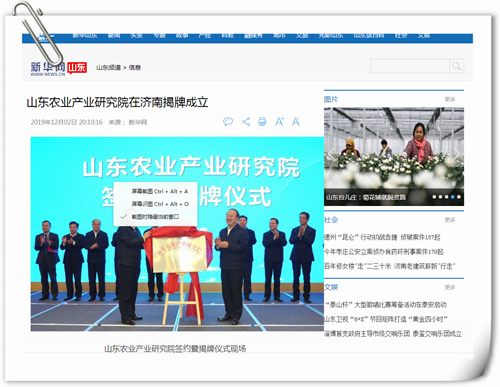Toggle 截图时隐藏当前窗口 checked option
500x387 pixels.
(155, 217)
